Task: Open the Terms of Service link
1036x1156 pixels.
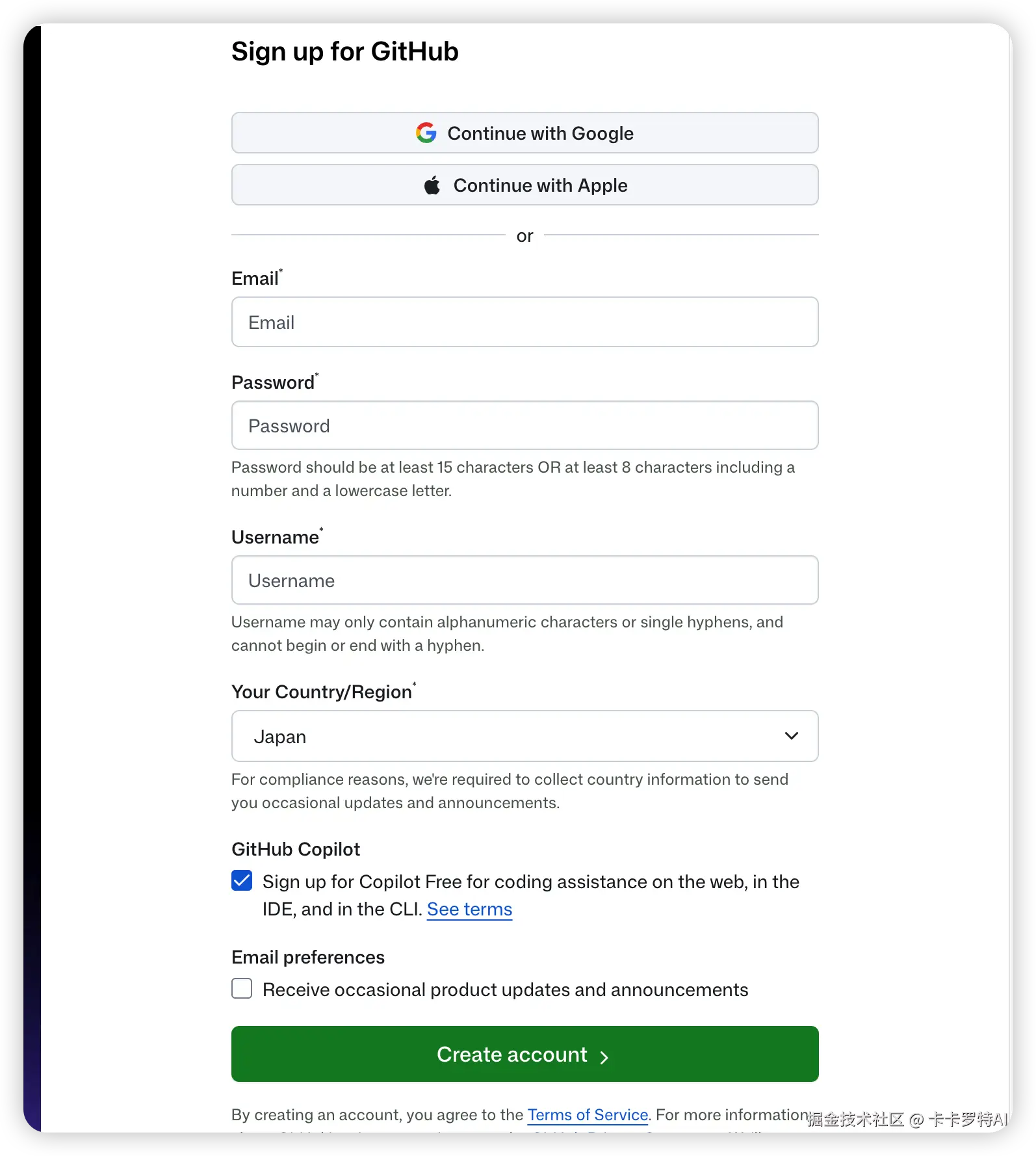Action: tap(588, 1115)
